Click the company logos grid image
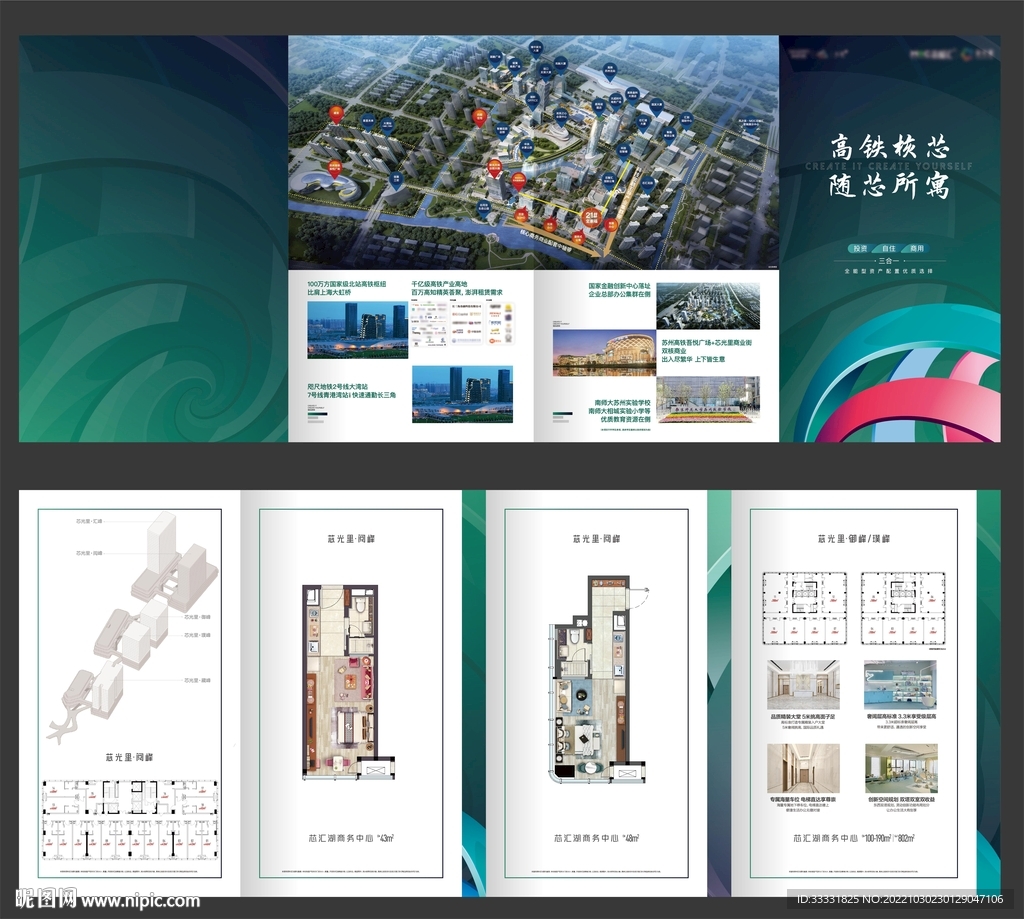 point(462,323)
